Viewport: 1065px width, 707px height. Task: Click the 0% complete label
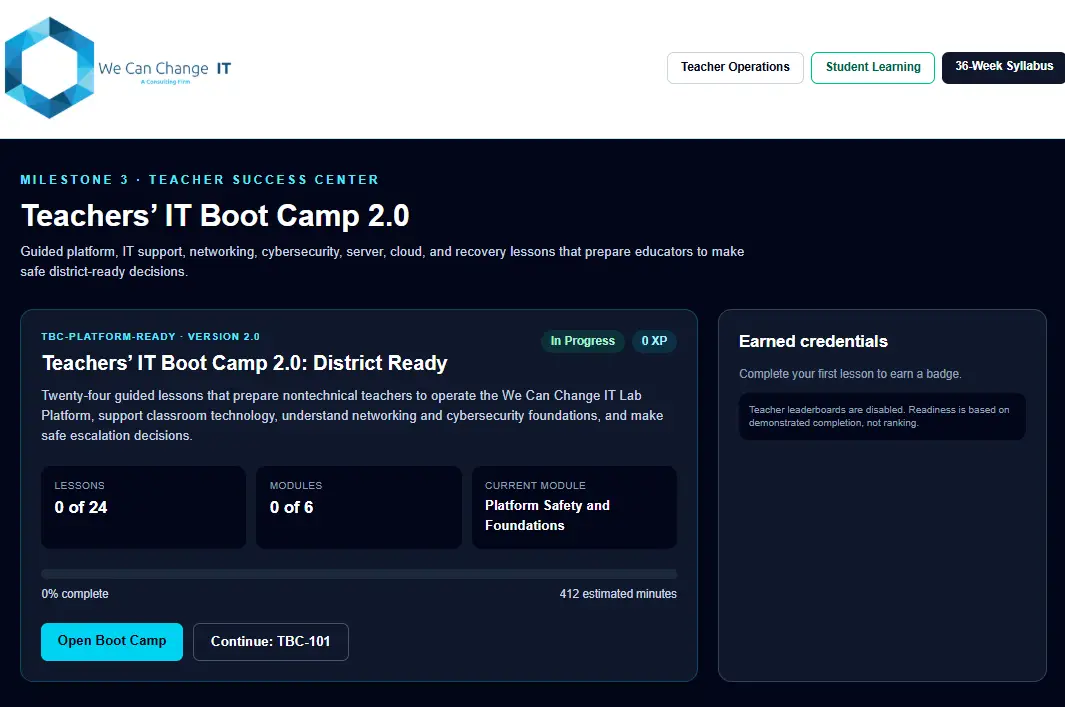(x=75, y=594)
